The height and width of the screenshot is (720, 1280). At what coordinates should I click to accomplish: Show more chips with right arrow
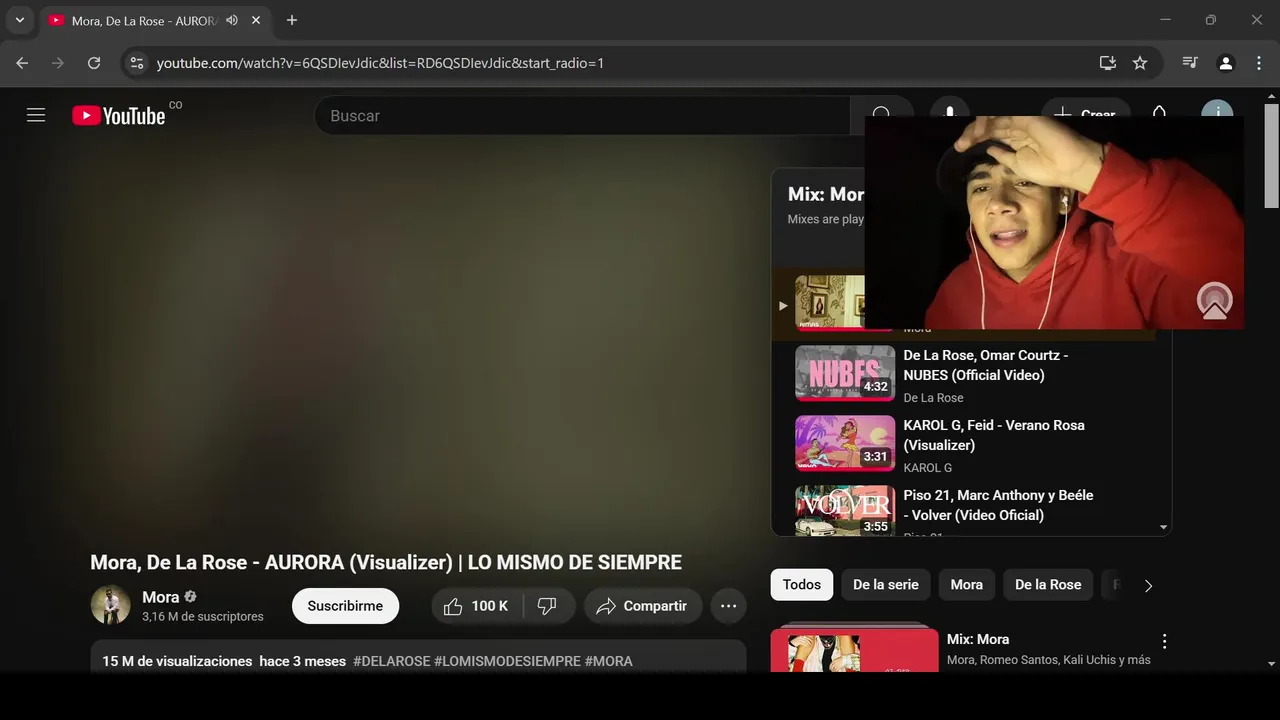[x=1148, y=586]
